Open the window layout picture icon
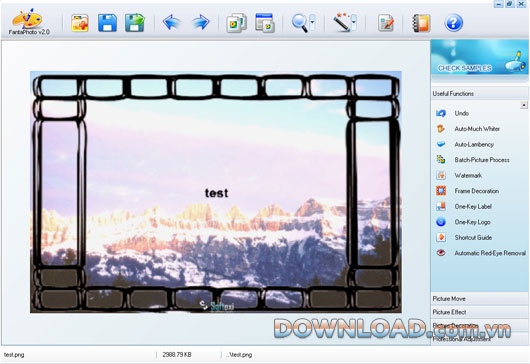Viewport: 530px width, 364px height. click(265, 23)
